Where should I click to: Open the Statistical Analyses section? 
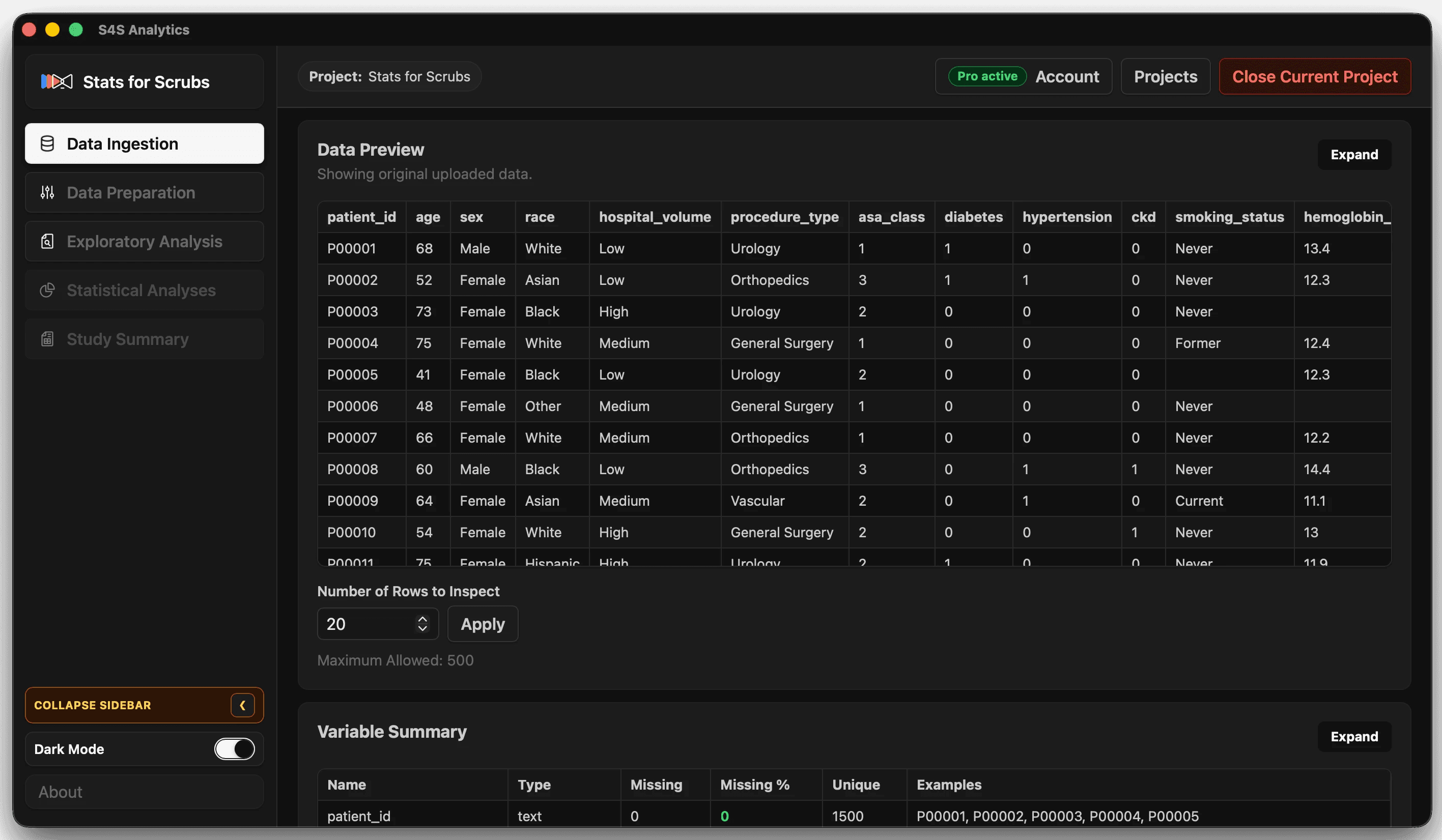pos(141,290)
